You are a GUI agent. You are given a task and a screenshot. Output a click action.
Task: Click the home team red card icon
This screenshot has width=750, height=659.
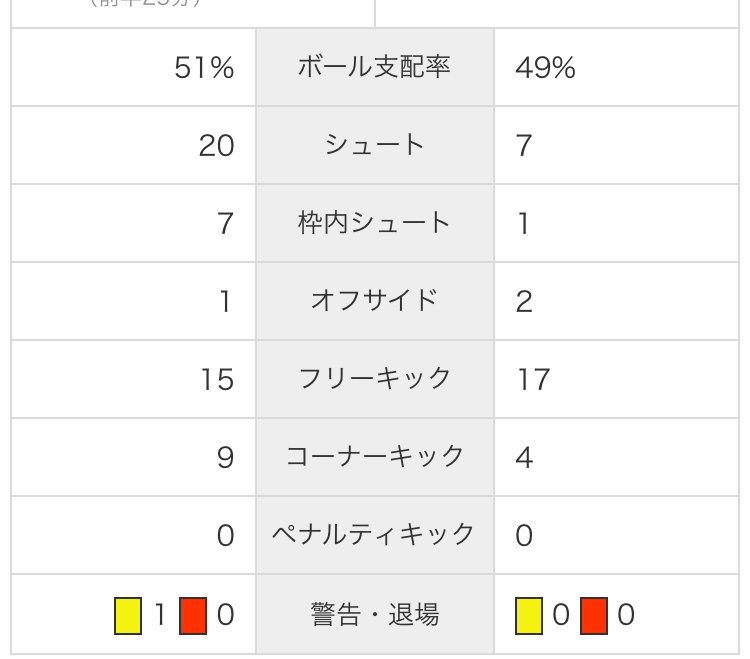pyautogui.click(x=193, y=615)
